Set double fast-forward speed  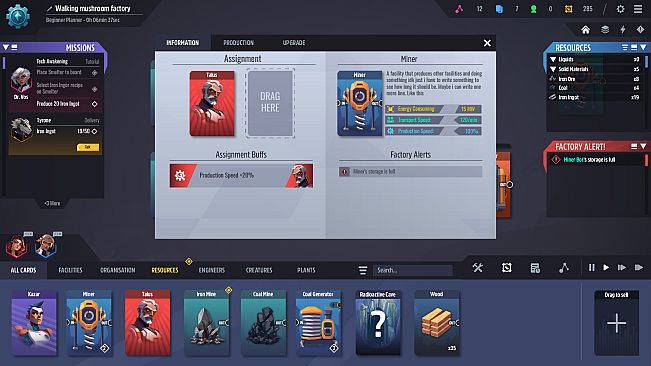[622, 268]
